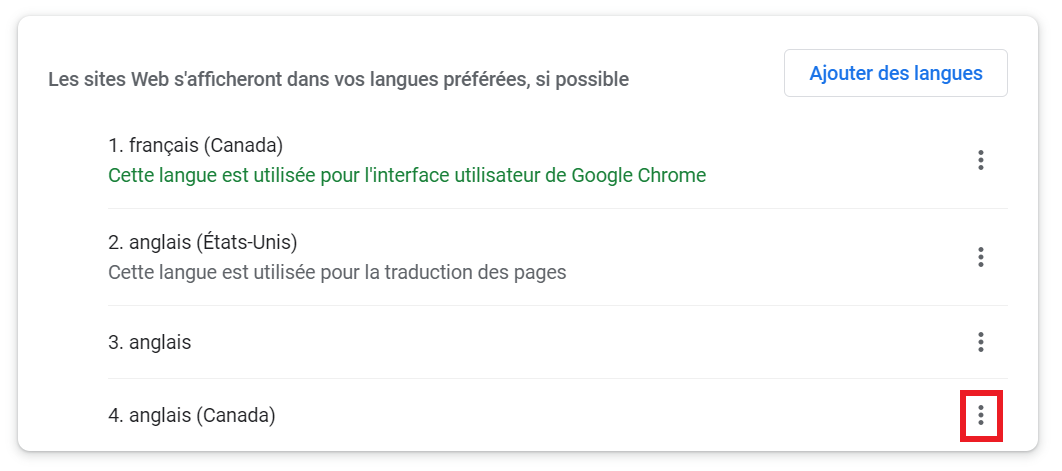1062x471 pixels.
Task: Click 'Cette langue est utilisée' in gray subtitle
Action: click(208, 272)
